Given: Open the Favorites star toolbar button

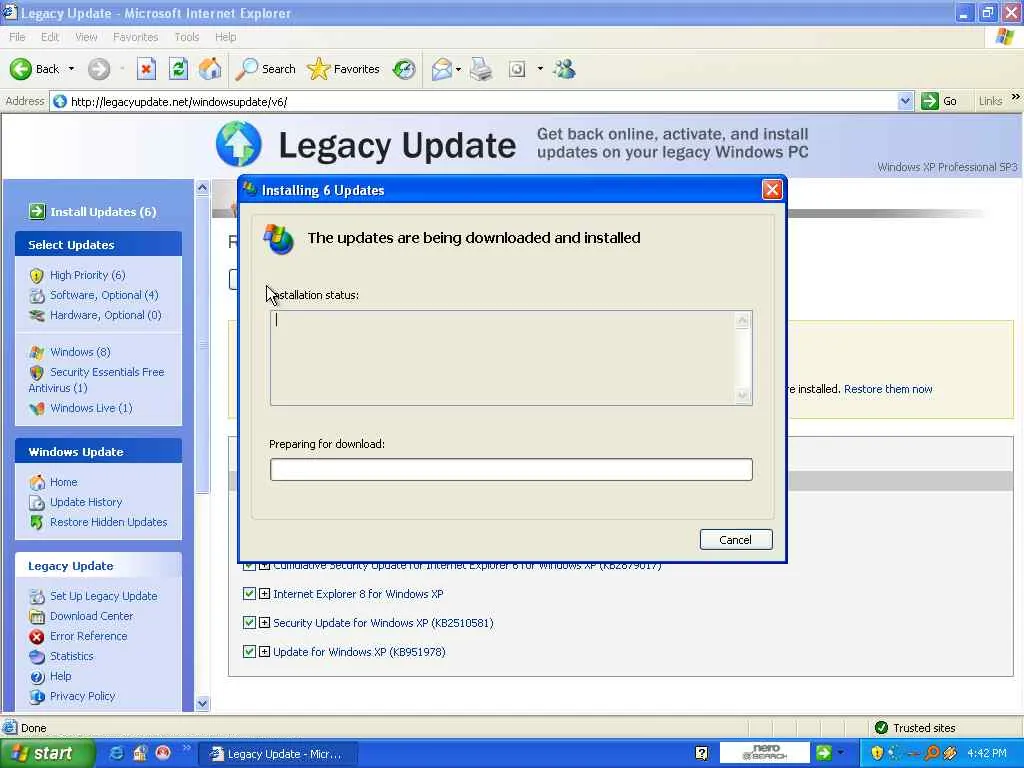Looking at the screenshot, I should [343, 69].
